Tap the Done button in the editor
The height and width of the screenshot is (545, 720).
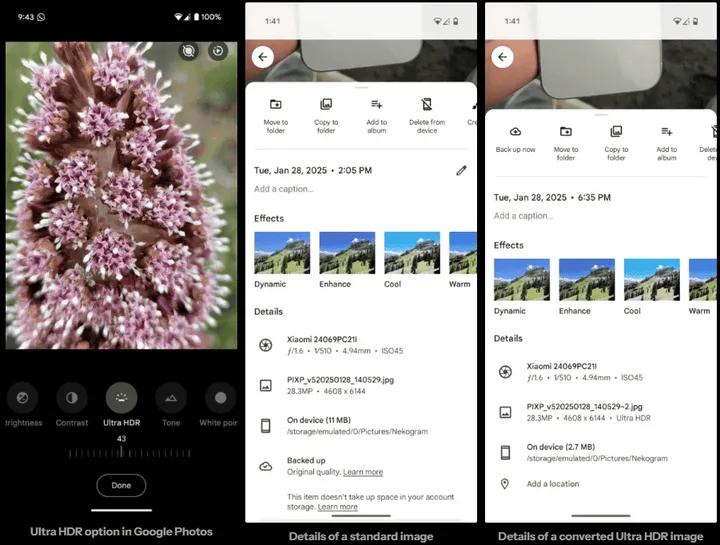pos(121,485)
